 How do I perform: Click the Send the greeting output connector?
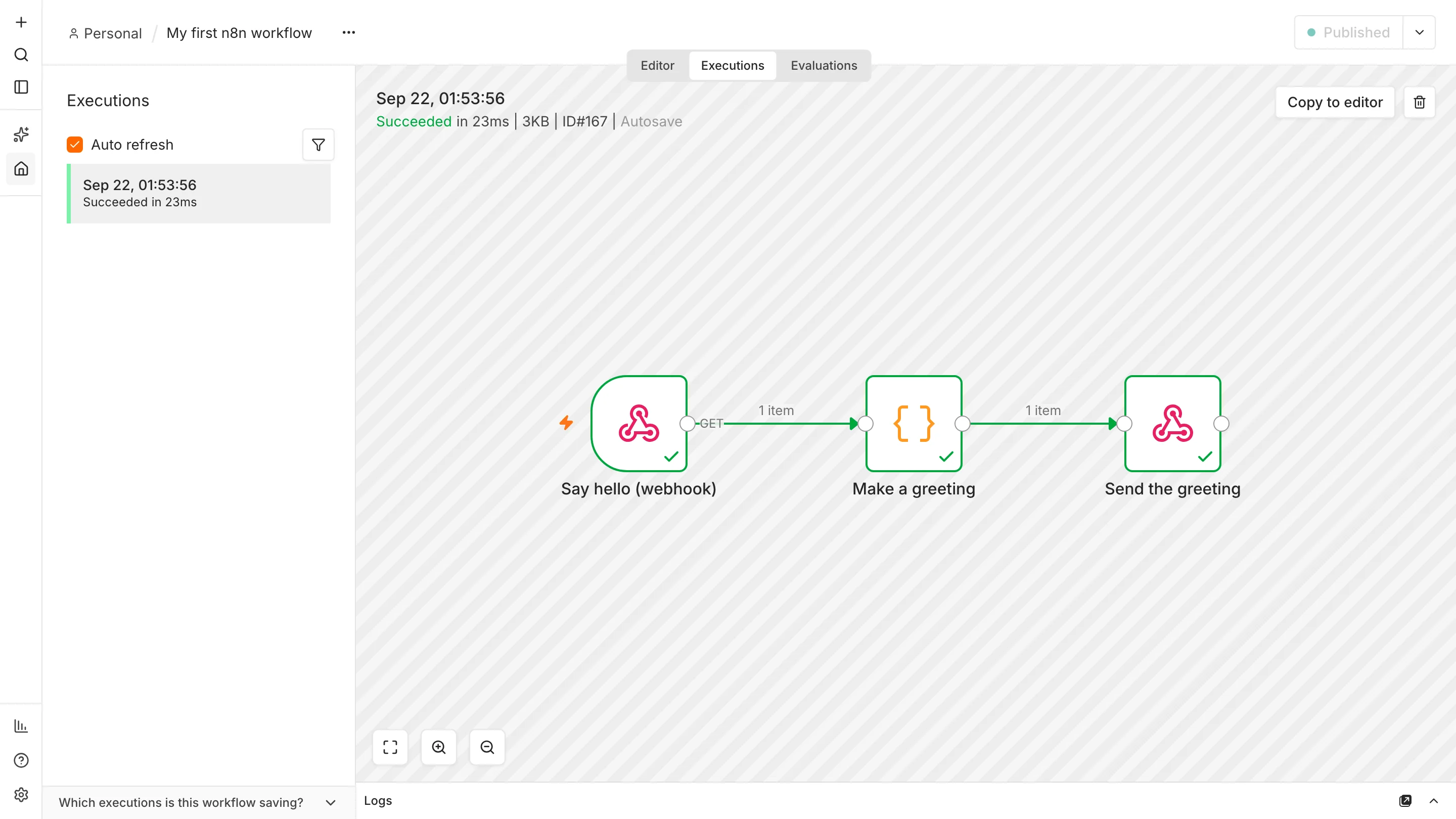1221,423
